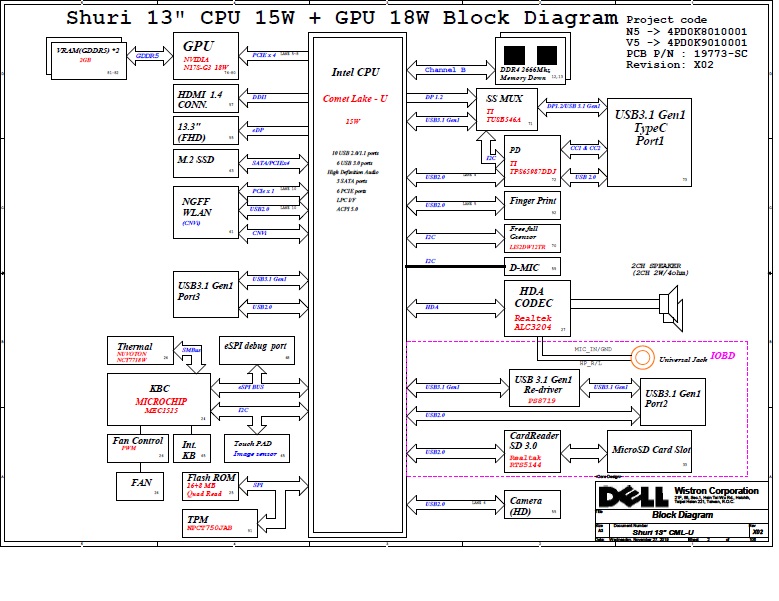
Task: Click the DDR4 memory chips graphic
Action: (531, 55)
